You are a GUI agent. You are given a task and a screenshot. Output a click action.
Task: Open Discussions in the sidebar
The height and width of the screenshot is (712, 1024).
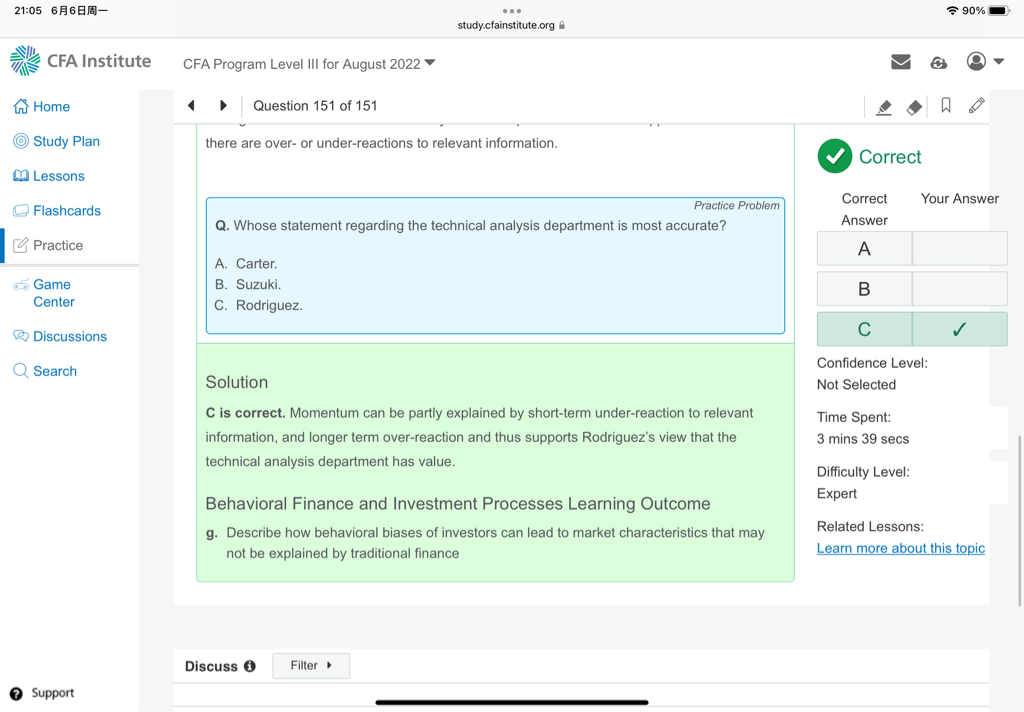60,336
